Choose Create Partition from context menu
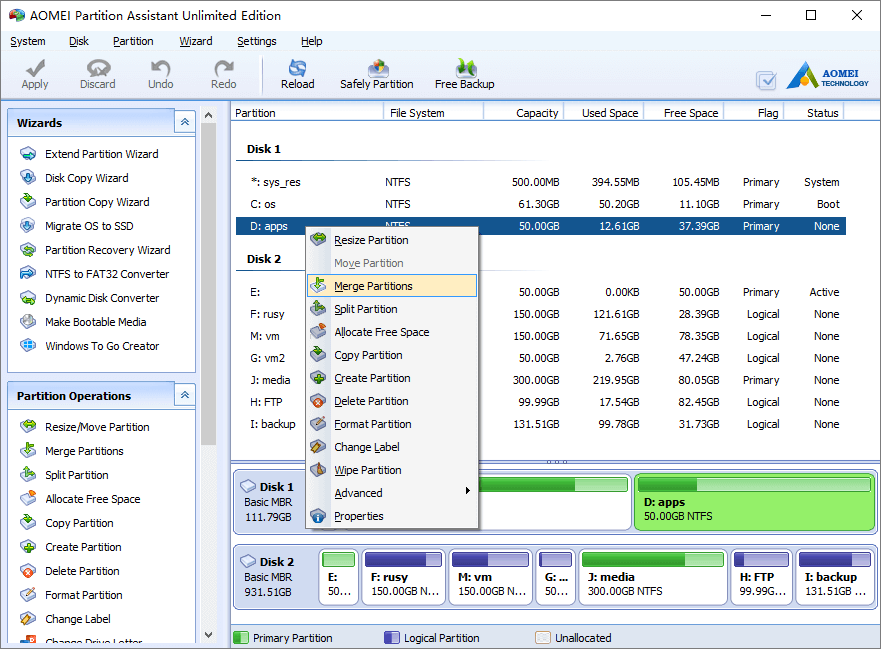The height and width of the screenshot is (649, 881). click(x=392, y=378)
